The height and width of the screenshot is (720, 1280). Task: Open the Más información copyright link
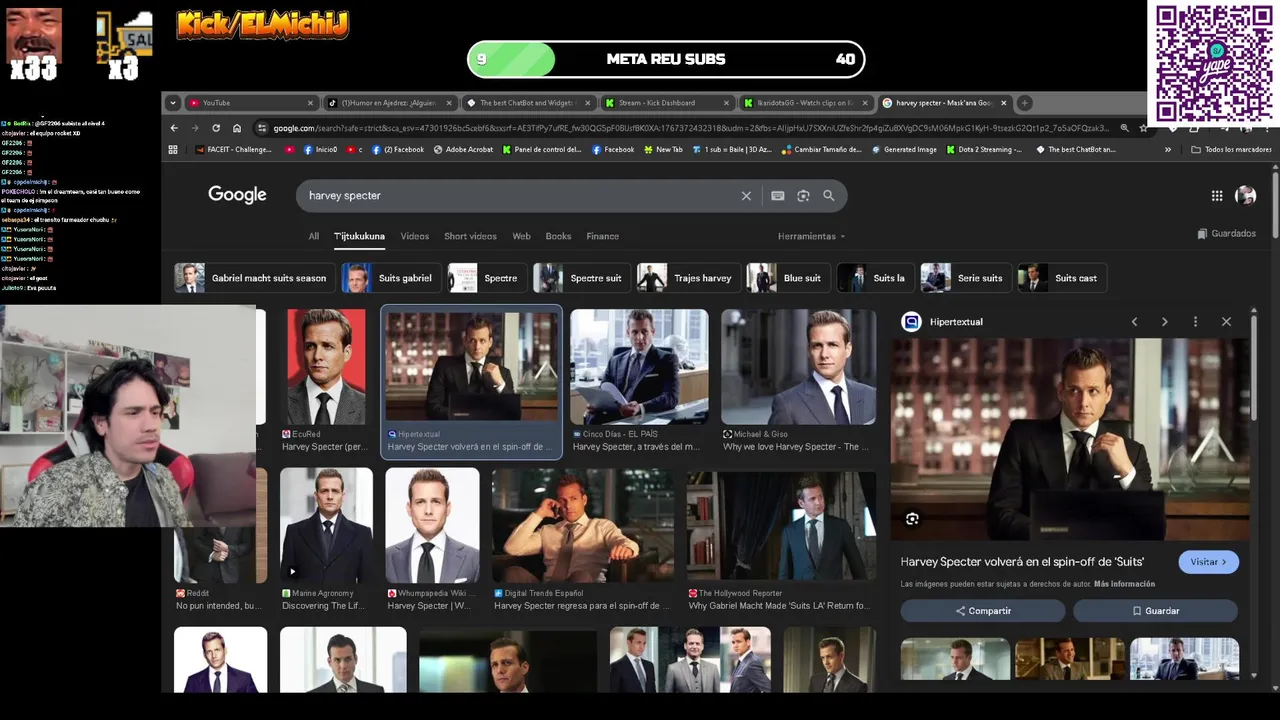1124,584
